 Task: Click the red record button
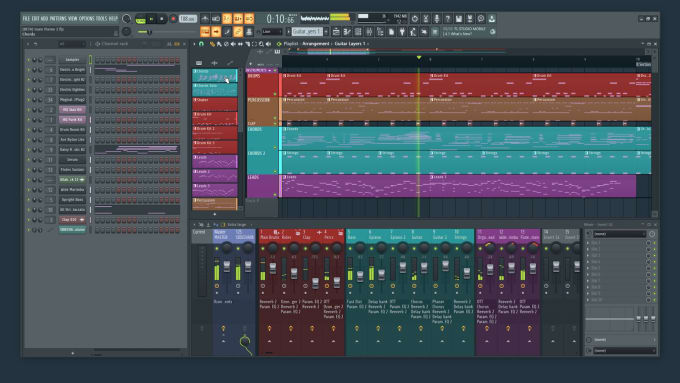coord(173,19)
